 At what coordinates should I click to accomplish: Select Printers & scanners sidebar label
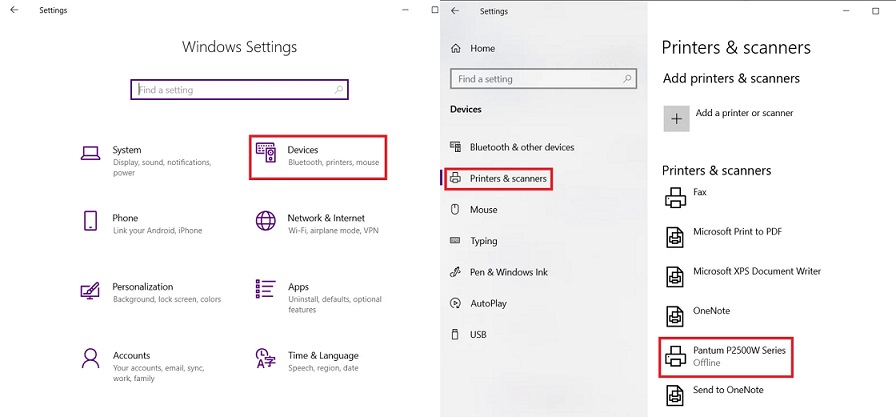coord(509,178)
